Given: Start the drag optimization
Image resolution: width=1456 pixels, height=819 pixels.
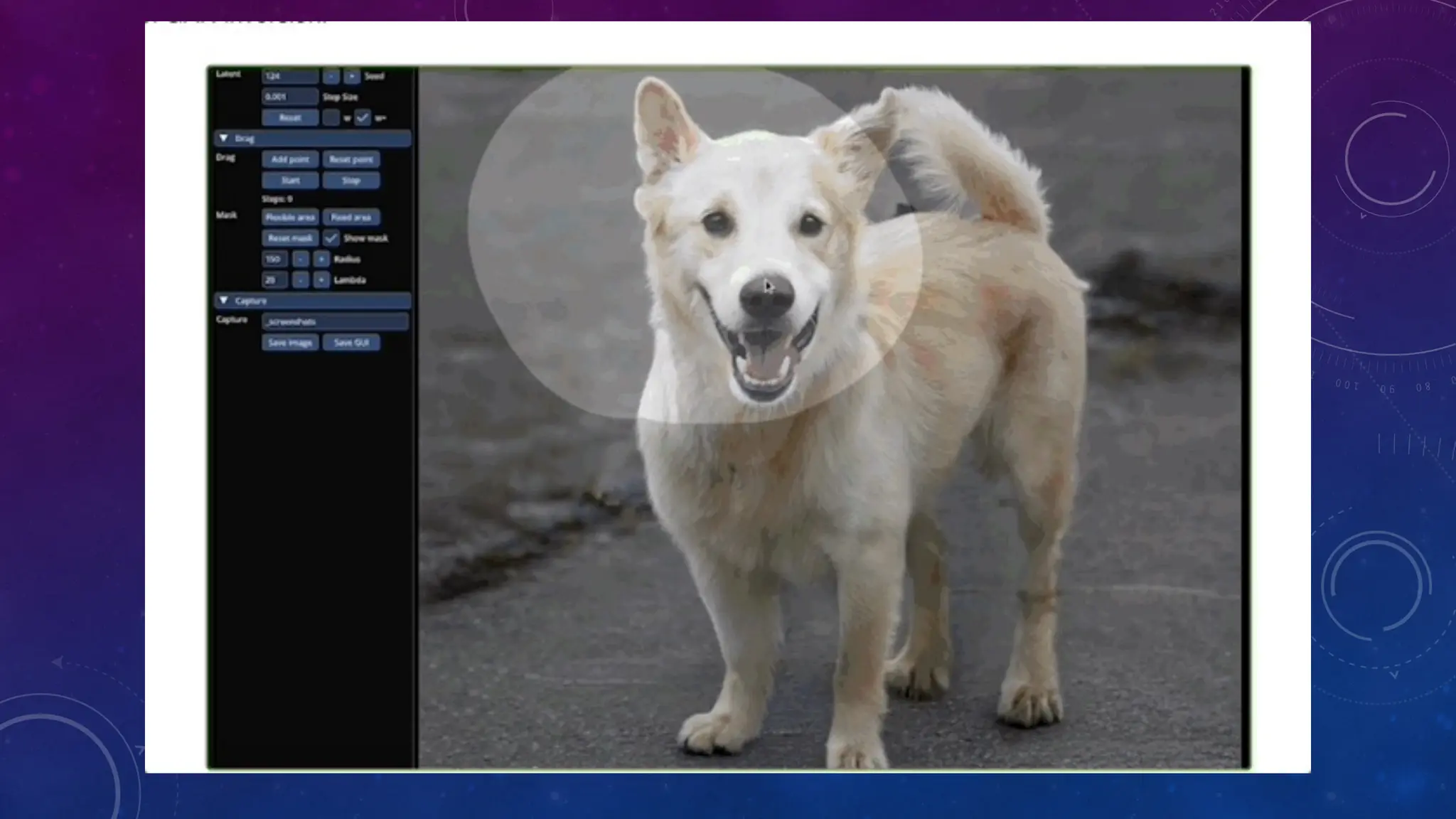Looking at the screenshot, I should point(290,181).
